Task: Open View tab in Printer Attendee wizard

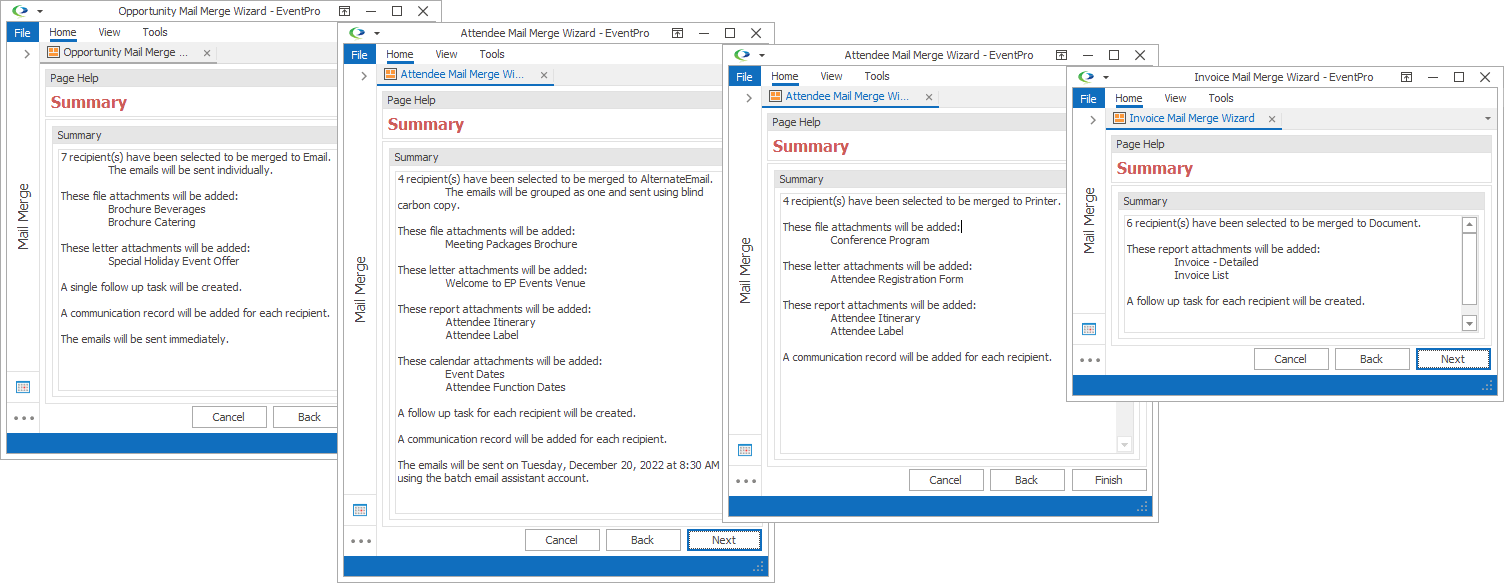Action: click(x=831, y=77)
